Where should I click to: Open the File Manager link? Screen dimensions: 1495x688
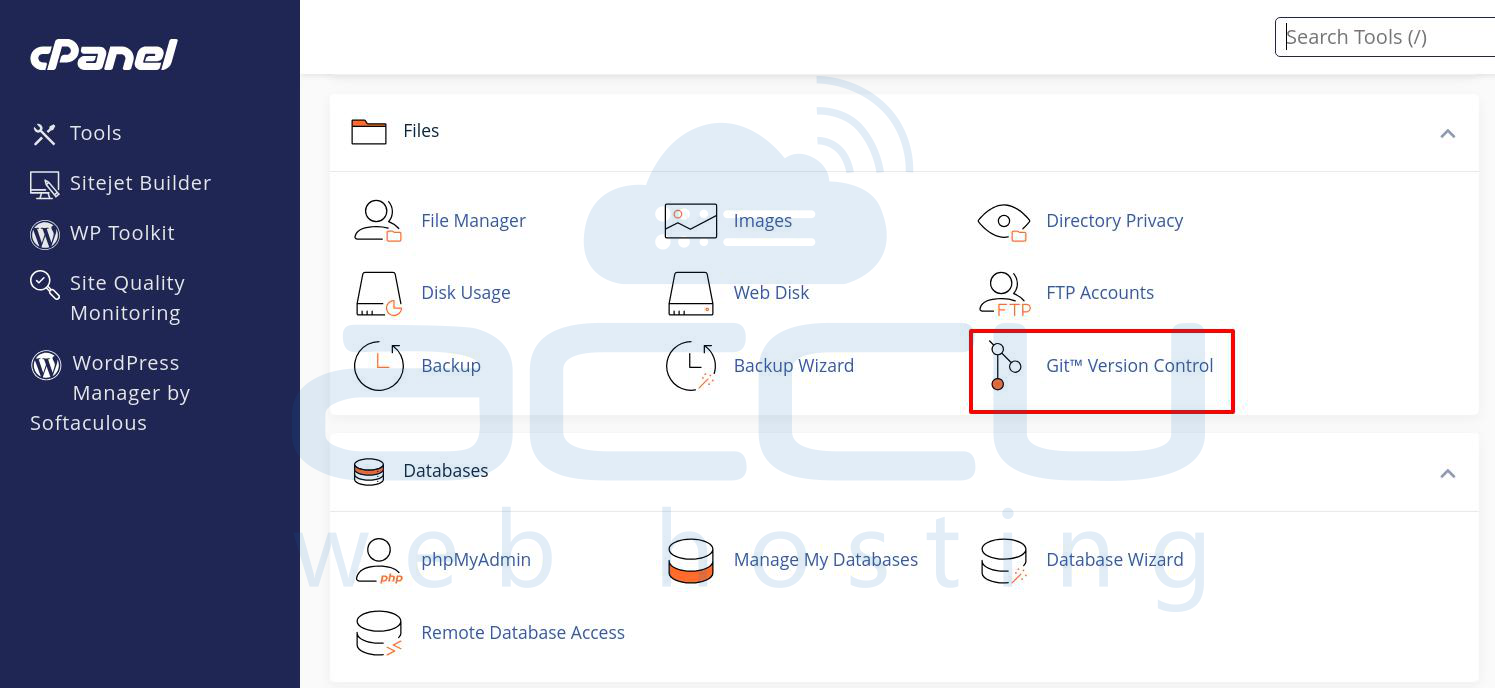pyautogui.click(x=473, y=221)
